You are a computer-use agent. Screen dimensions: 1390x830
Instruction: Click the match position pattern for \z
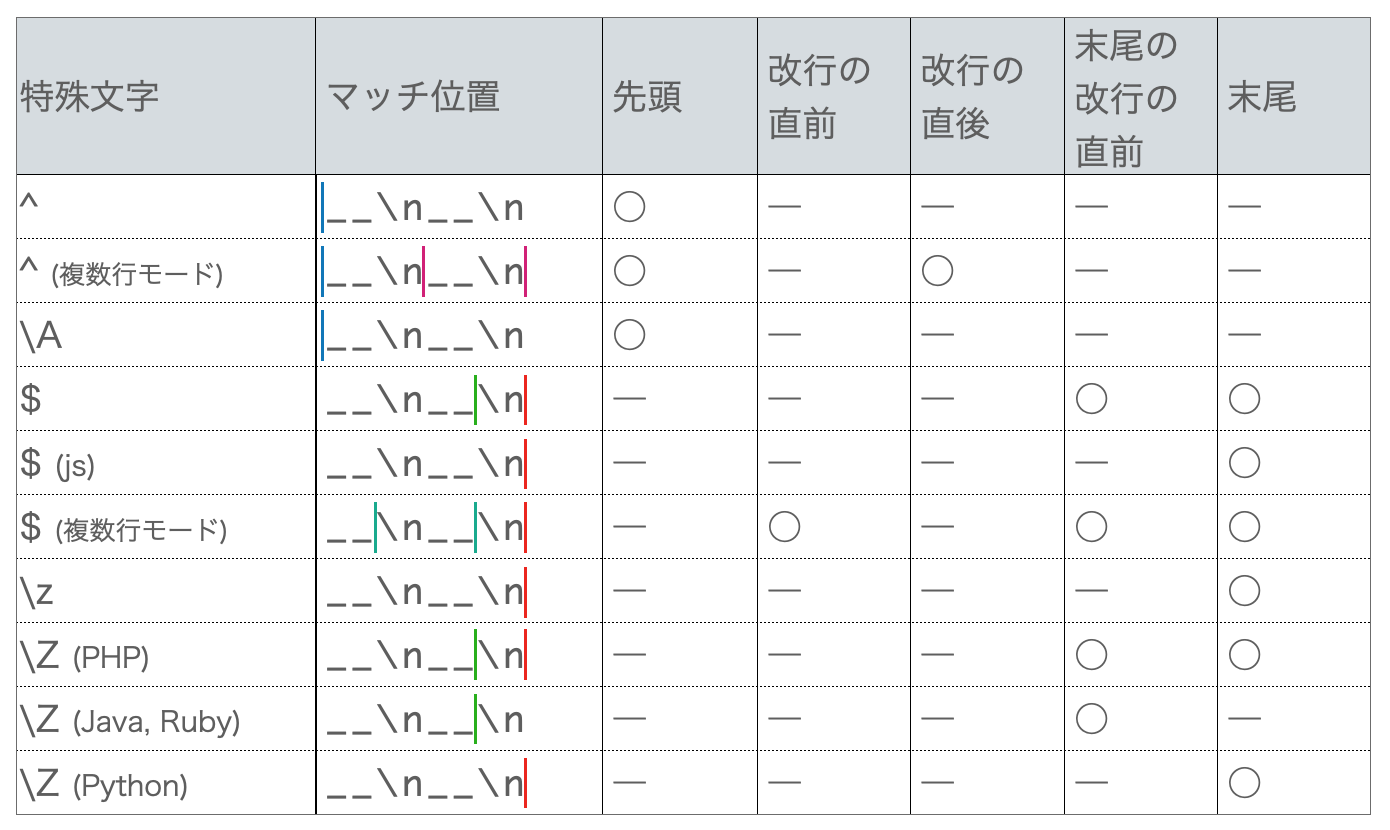[426, 593]
